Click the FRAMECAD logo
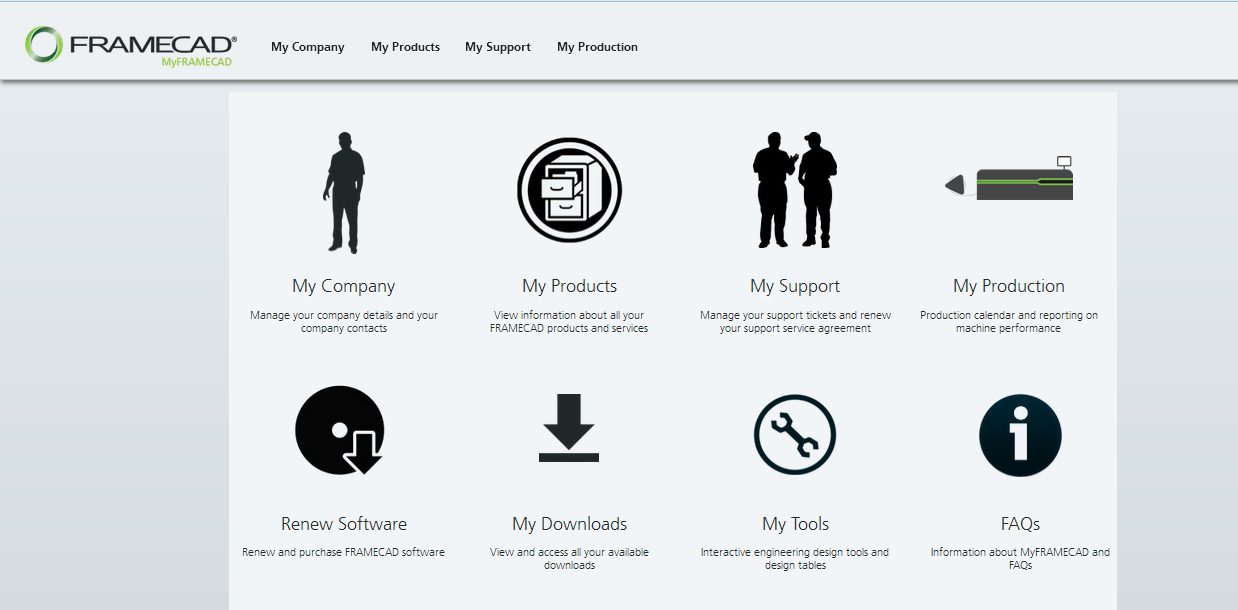 tap(130, 42)
